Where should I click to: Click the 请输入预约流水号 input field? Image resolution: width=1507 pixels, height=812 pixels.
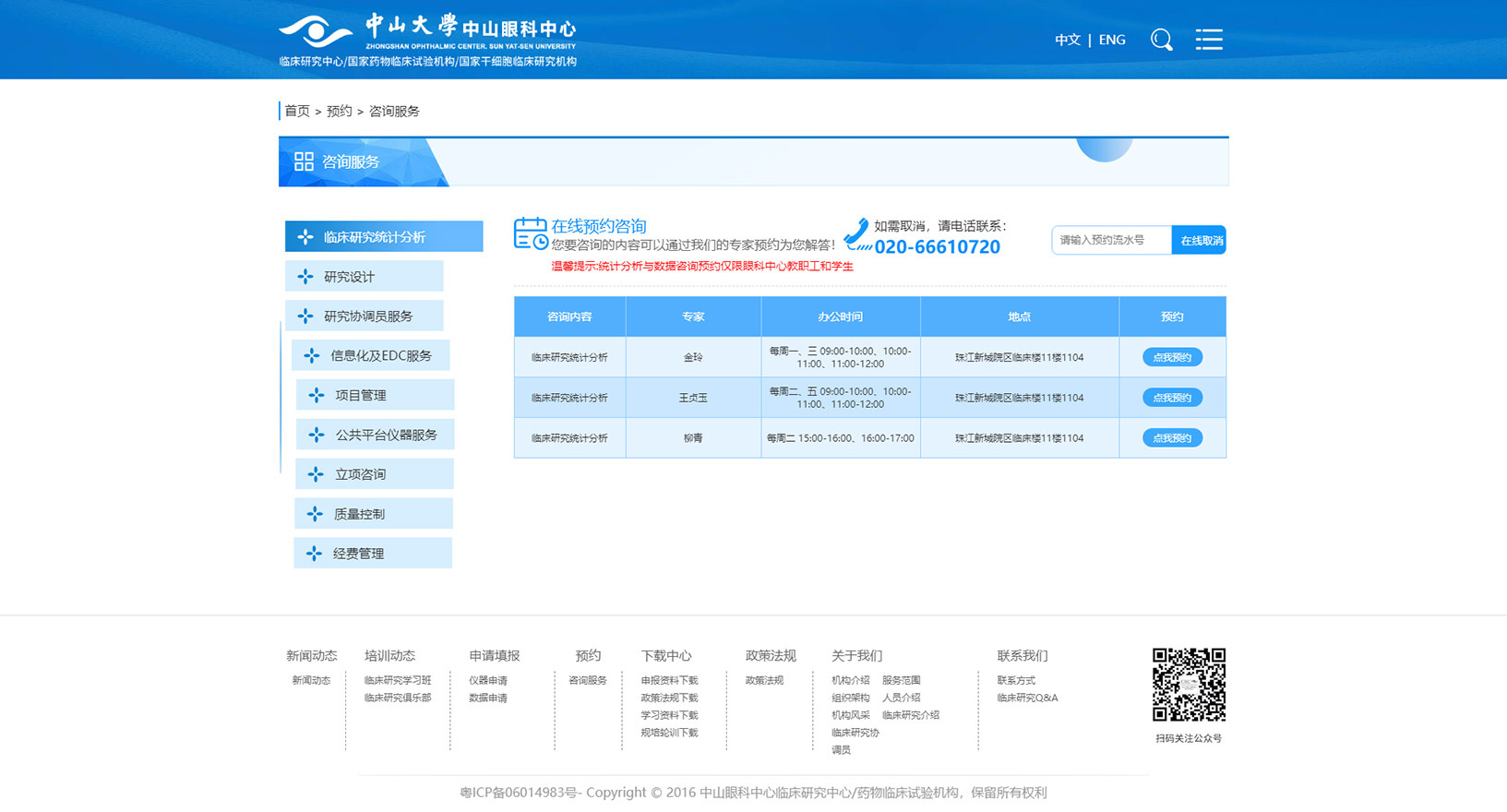[1111, 240]
